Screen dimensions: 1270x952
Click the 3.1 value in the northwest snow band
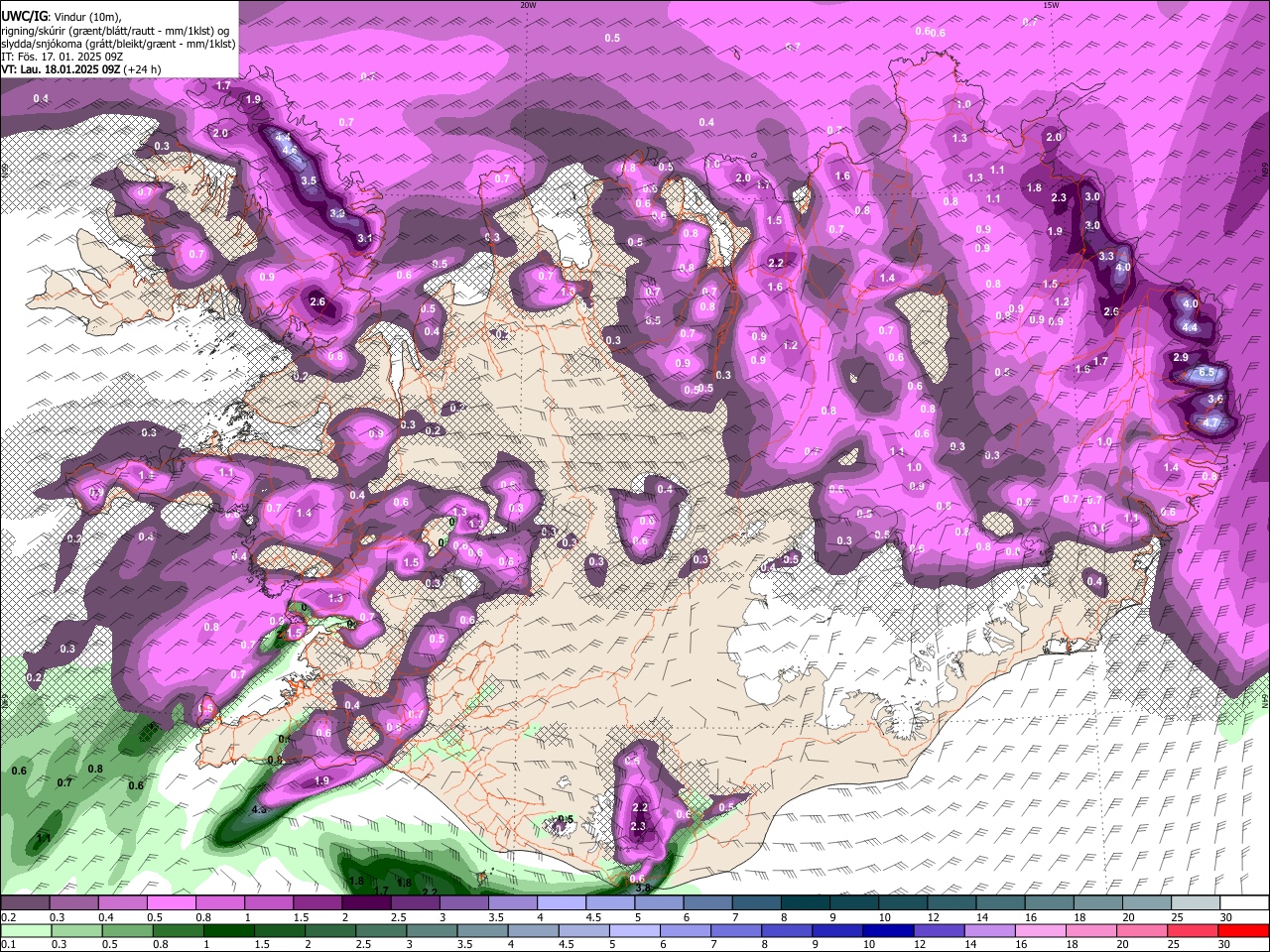365,238
